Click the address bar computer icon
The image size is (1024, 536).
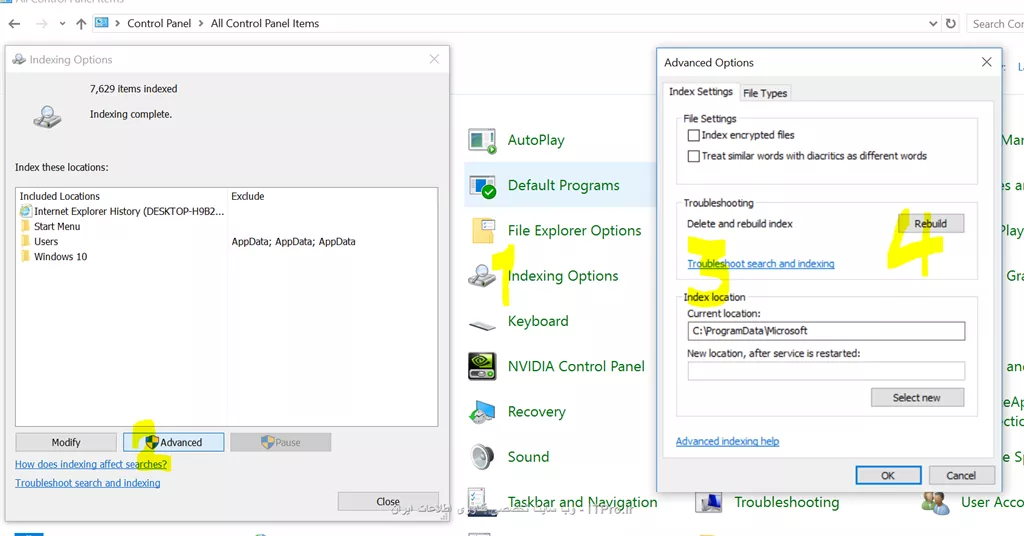101,23
